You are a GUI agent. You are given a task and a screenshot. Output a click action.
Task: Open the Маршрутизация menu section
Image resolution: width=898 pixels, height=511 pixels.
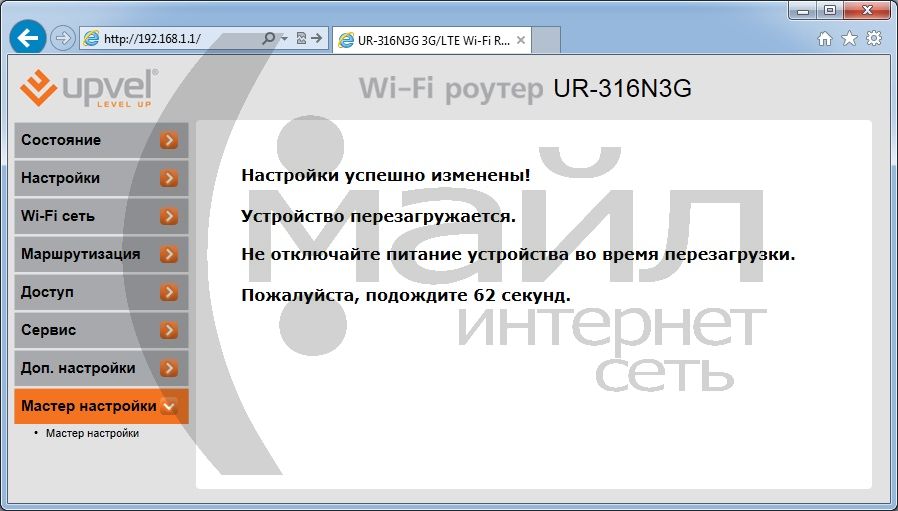coord(85,254)
